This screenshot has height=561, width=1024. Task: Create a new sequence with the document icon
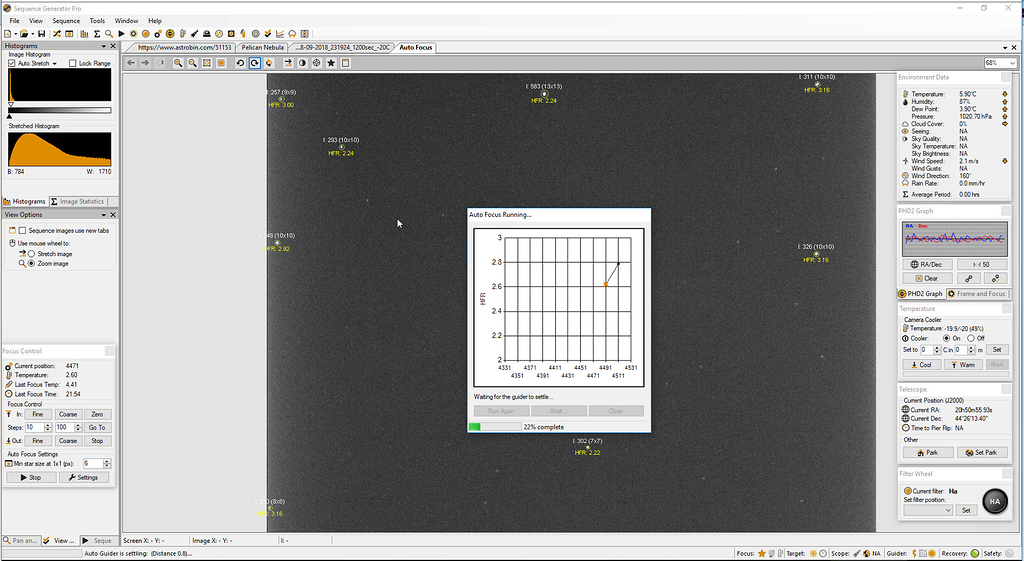point(7,34)
